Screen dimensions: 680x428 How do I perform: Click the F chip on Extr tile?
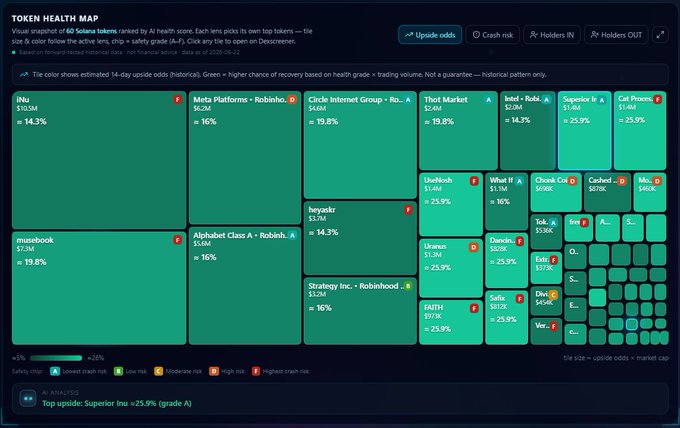(554, 260)
